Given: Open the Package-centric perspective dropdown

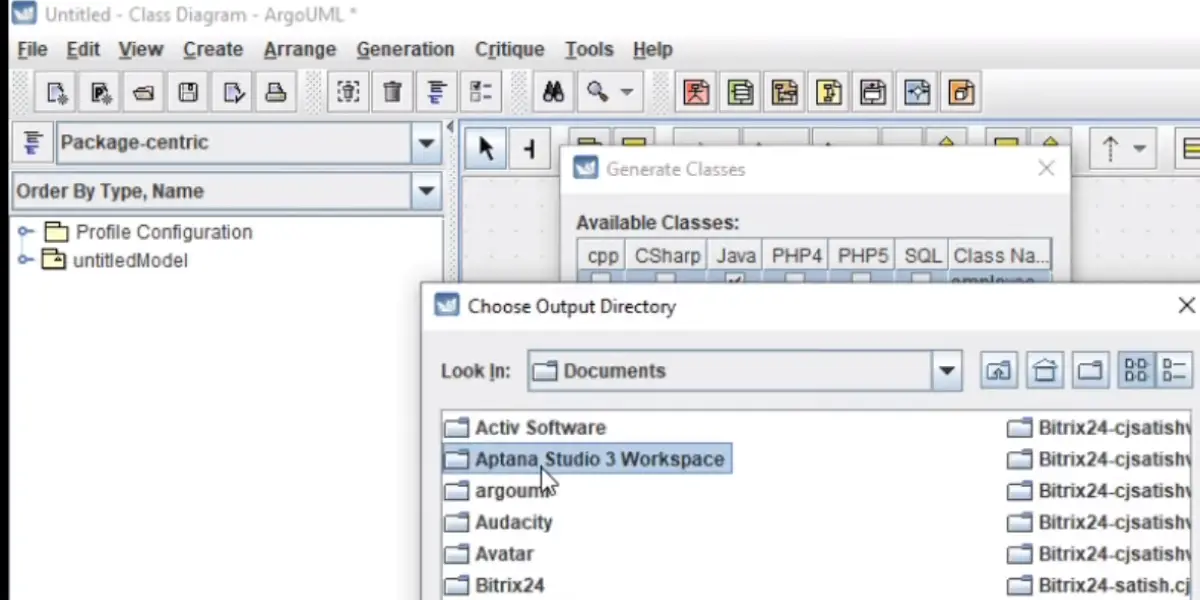Looking at the screenshot, I should (x=426, y=143).
